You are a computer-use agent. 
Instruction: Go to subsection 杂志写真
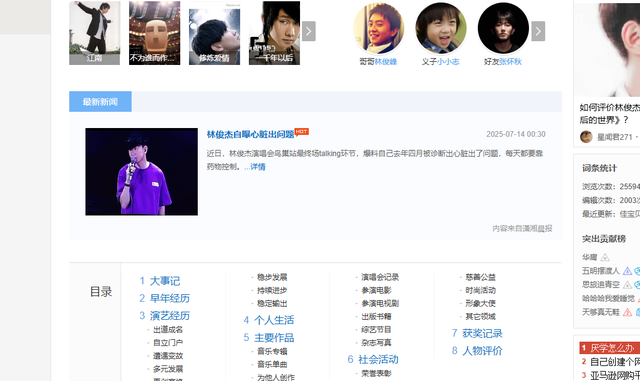[376, 343]
